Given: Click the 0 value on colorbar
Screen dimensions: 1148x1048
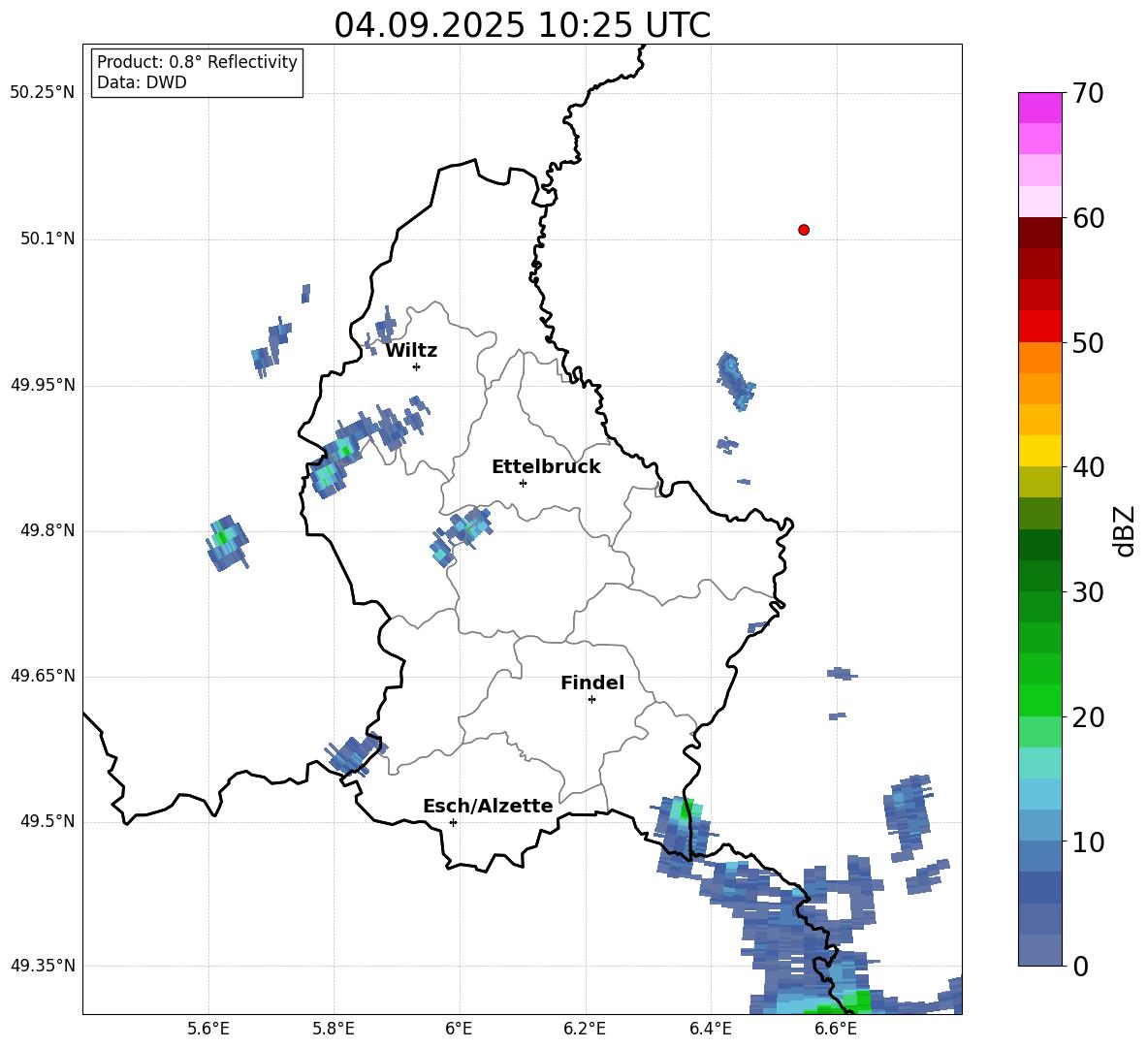Looking at the screenshot, I should pos(1080,966).
